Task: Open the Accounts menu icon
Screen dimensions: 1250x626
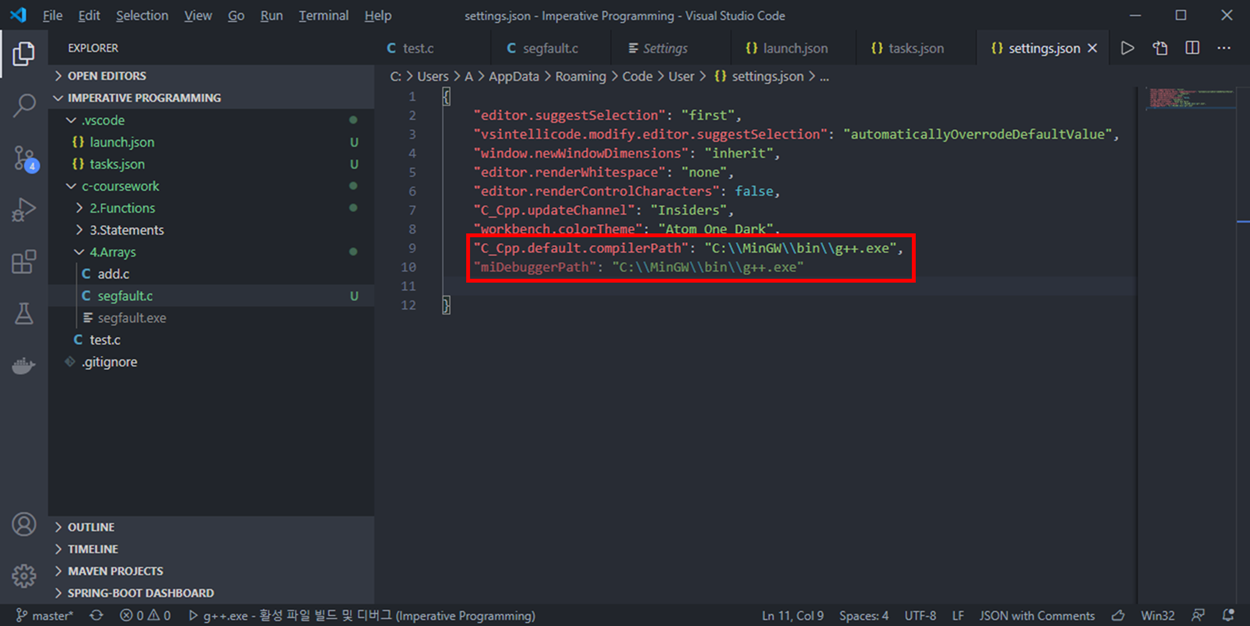Action: point(24,524)
